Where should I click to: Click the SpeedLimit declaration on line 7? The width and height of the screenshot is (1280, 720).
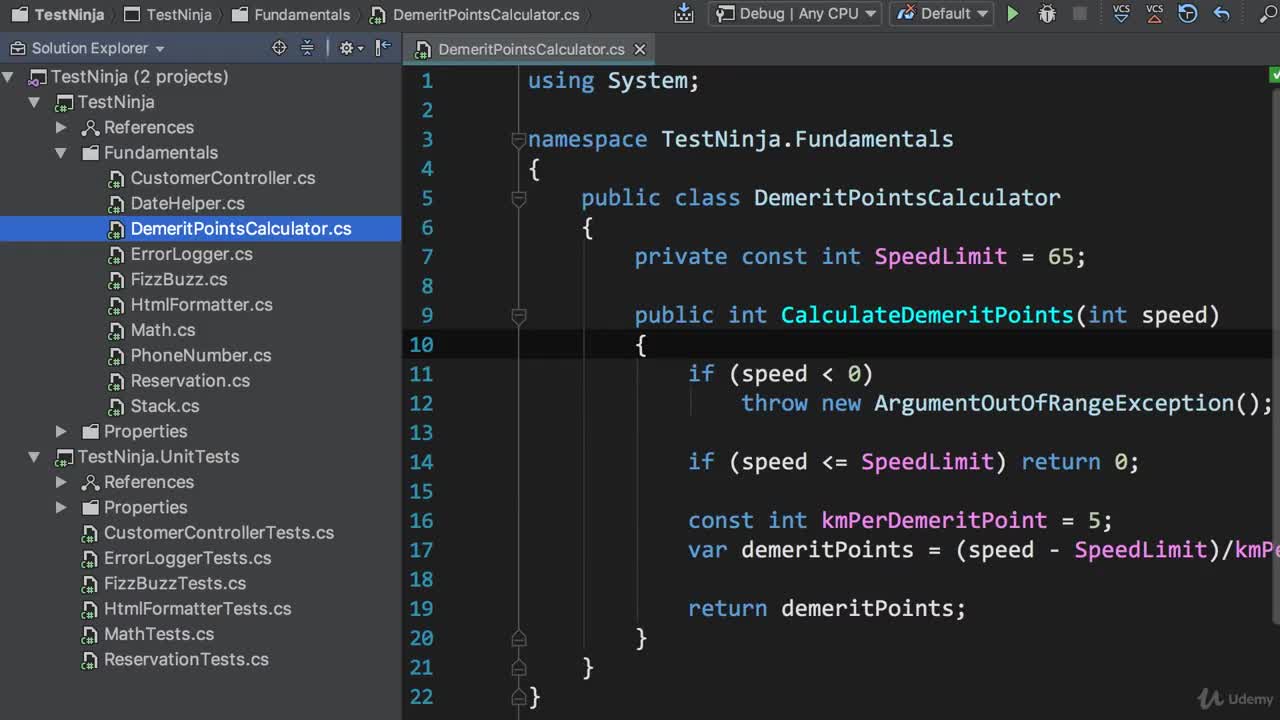tap(941, 257)
